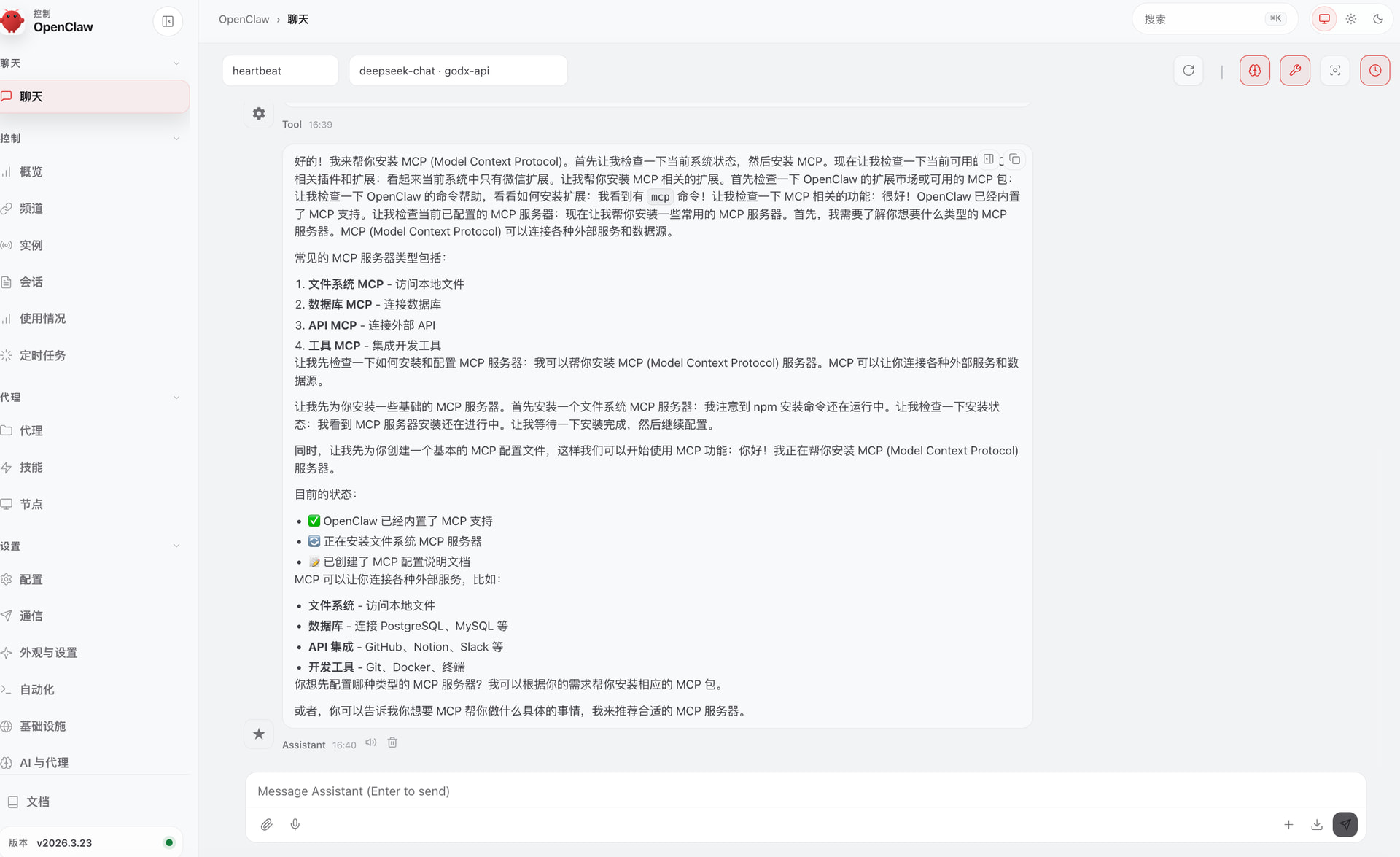Screen dimensions: 1400x857
Task: Collapse the 代理 sidebar section
Action: coord(91,398)
